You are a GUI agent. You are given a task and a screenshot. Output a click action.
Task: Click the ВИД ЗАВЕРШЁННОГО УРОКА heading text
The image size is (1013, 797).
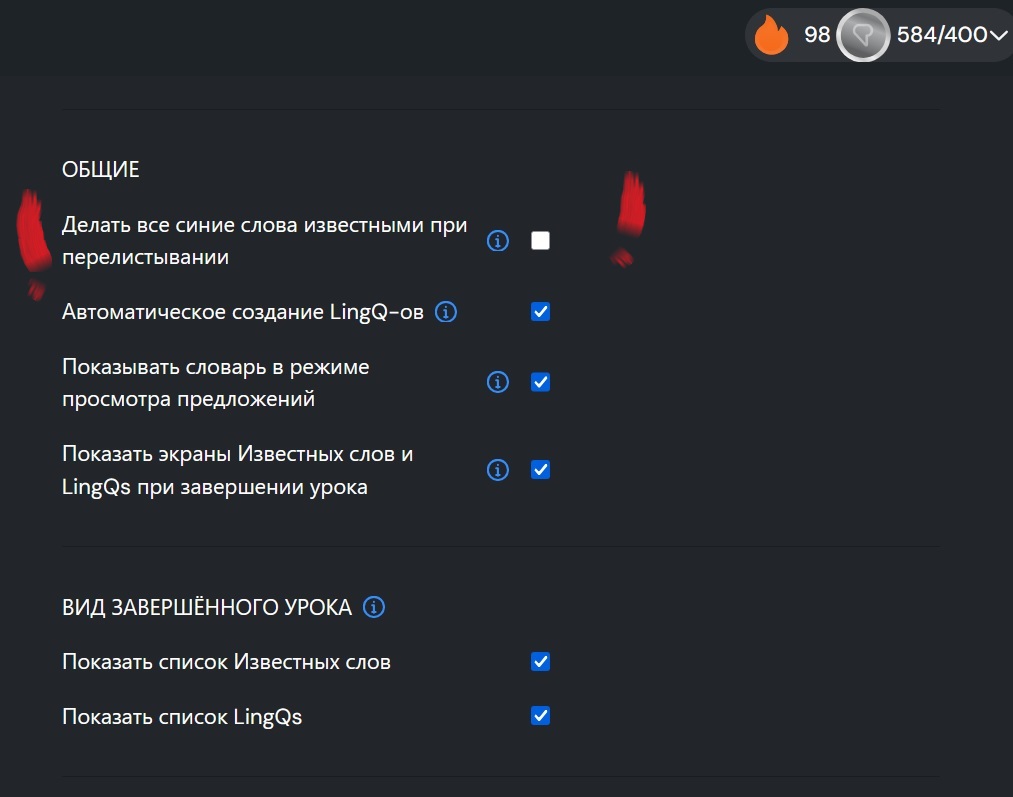(x=207, y=607)
